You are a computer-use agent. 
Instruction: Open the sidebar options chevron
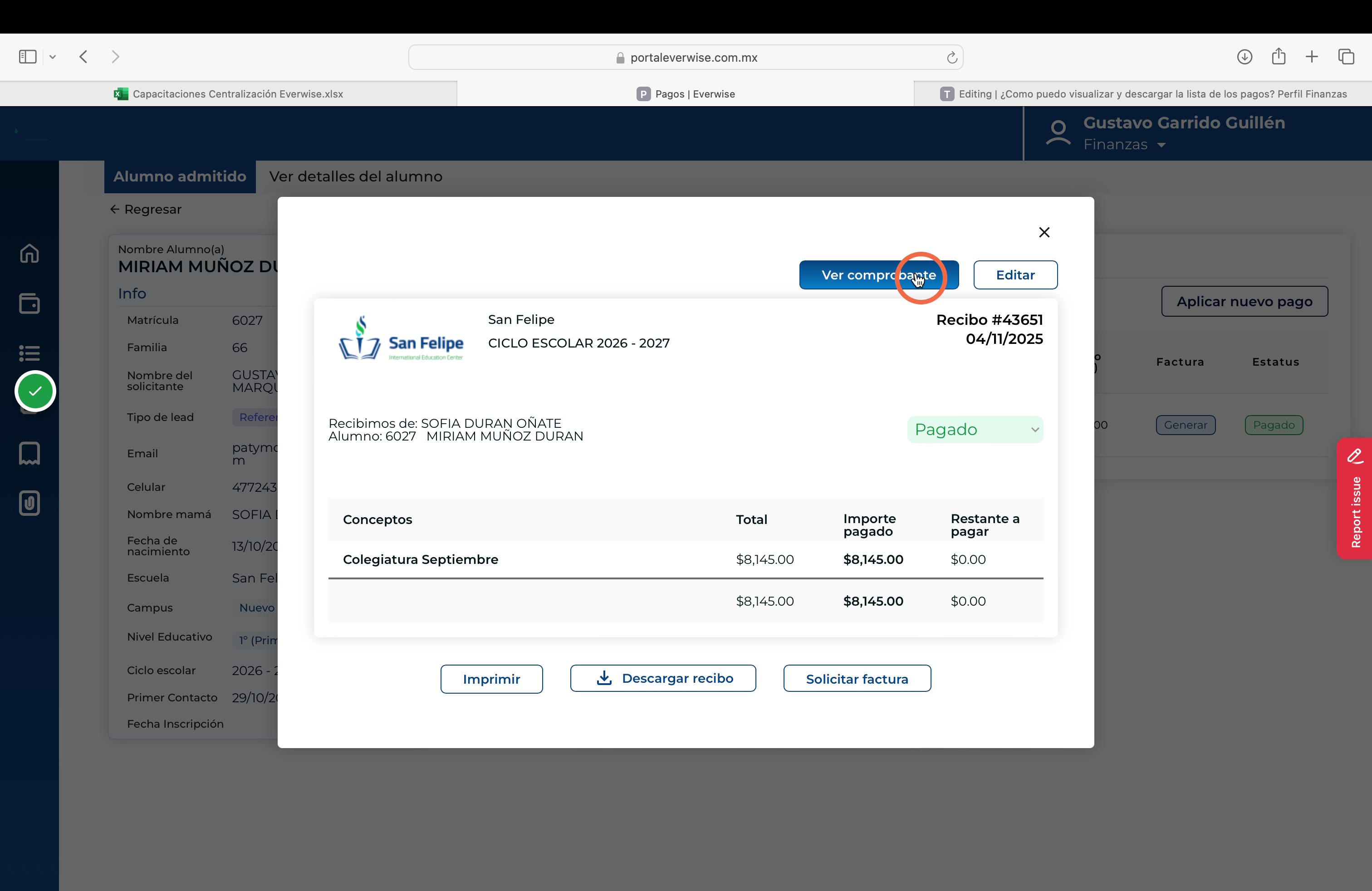[53, 56]
